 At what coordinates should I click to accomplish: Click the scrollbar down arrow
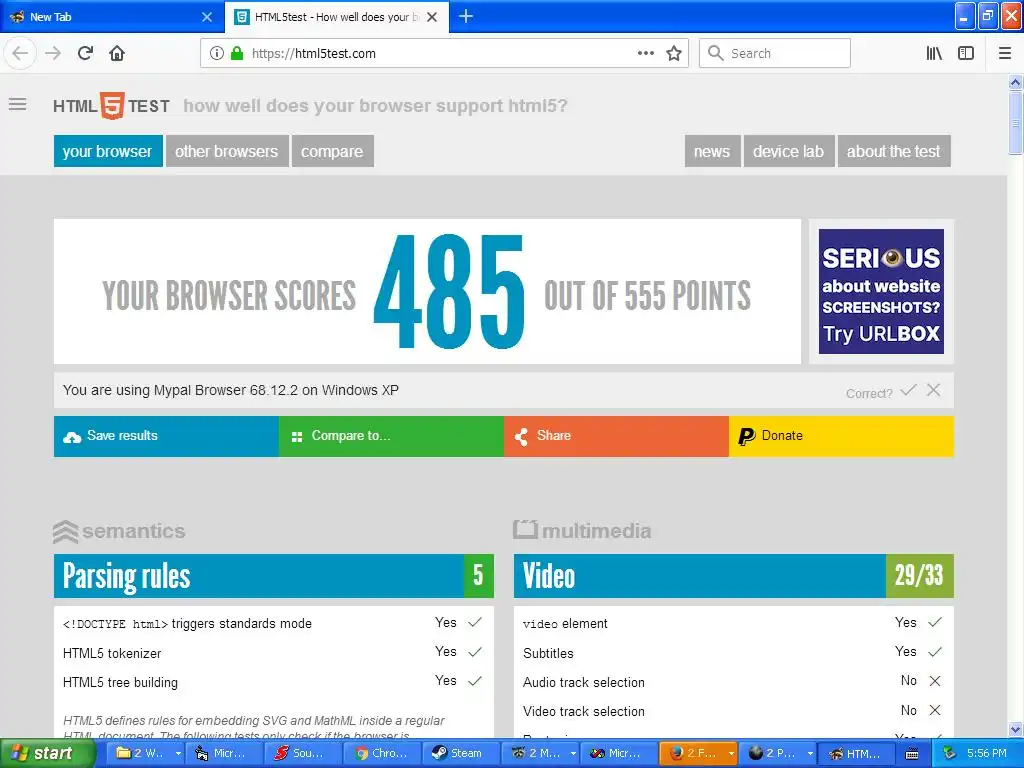click(x=1015, y=729)
